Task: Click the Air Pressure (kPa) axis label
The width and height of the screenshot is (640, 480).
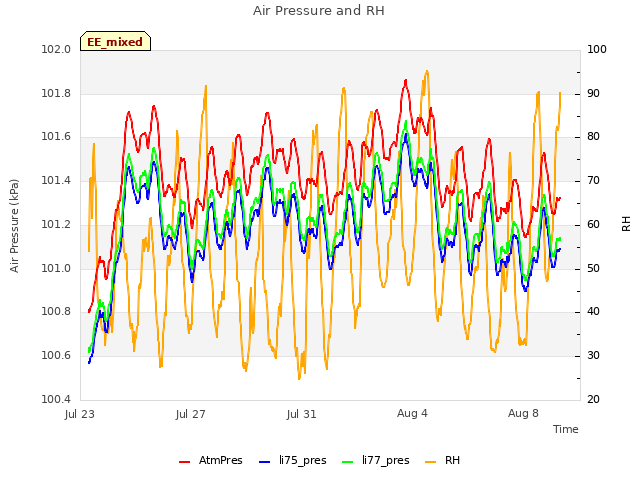Action: [x=14, y=226]
